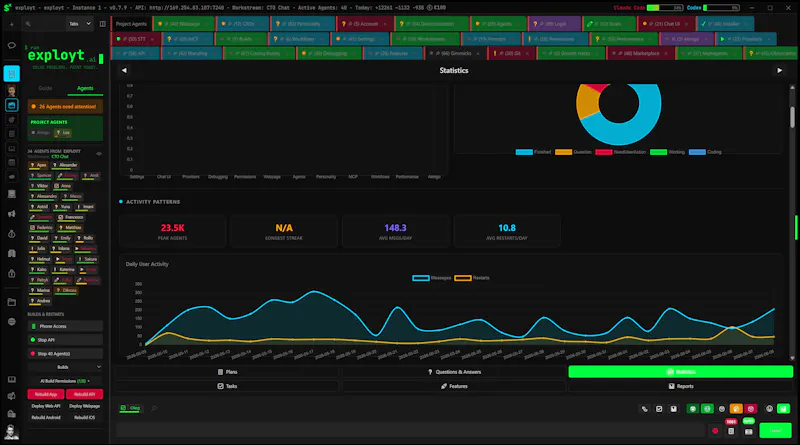Click the exployt logo icon in title bar
800x445 pixels.
click(x=7, y=8)
